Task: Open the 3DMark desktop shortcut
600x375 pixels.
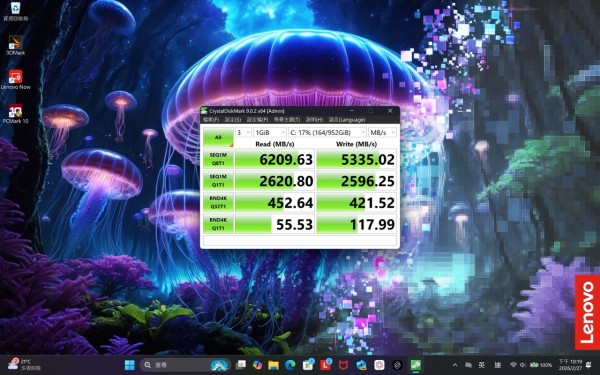Action: pyautogui.click(x=15, y=45)
